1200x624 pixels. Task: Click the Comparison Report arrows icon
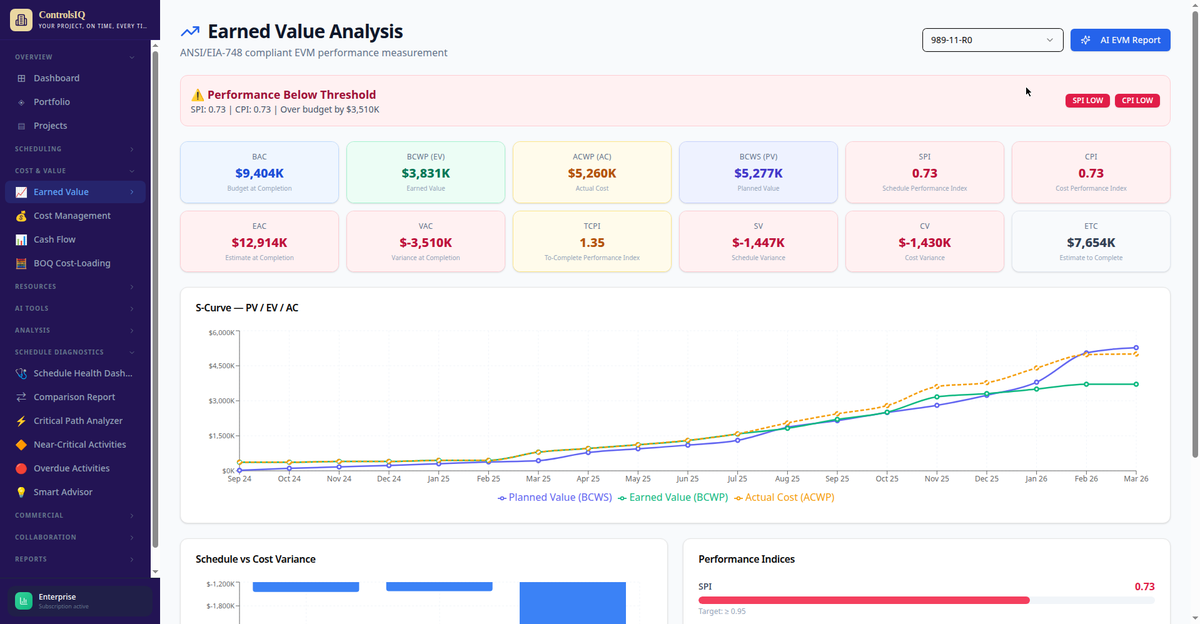21,397
